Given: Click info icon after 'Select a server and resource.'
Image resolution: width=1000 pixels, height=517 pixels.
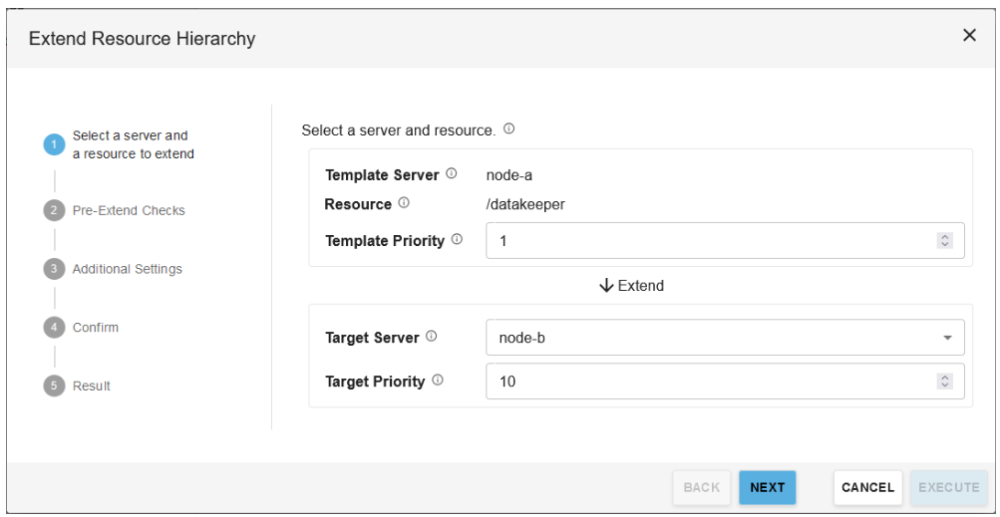Looking at the screenshot, I should (509, 129).
